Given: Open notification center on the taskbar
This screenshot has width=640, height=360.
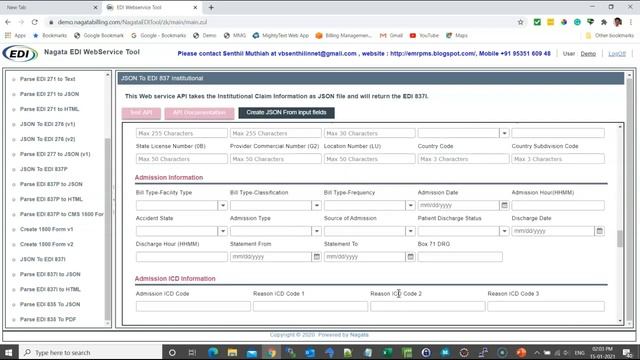Looking at the screenshot, I should (x=627, y=352).
